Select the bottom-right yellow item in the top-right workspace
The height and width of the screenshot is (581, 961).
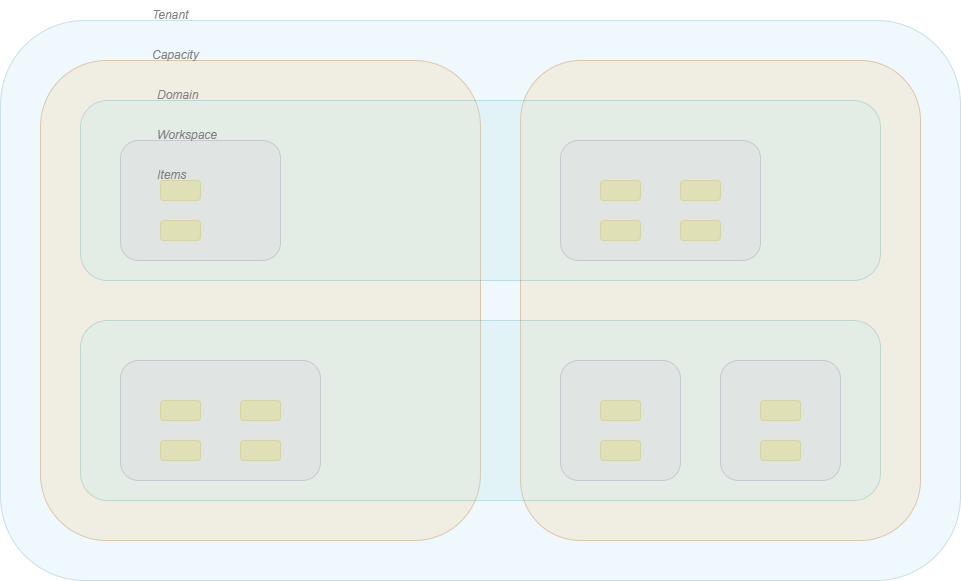(701, 229)
